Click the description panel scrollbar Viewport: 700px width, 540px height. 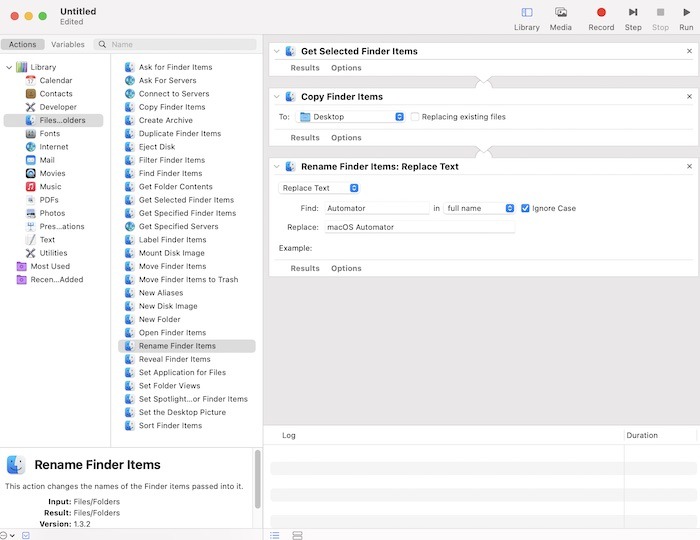[258, 479]
